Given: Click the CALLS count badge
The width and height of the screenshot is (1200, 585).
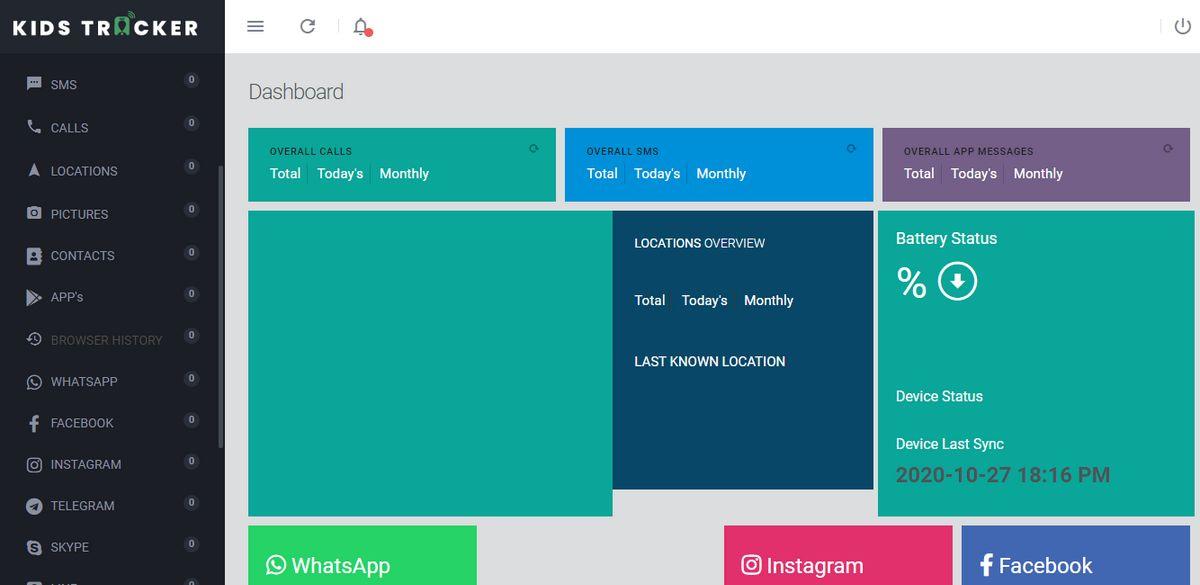Looking at the screenshot, I should pyautogui.click(x=191, y=123).
